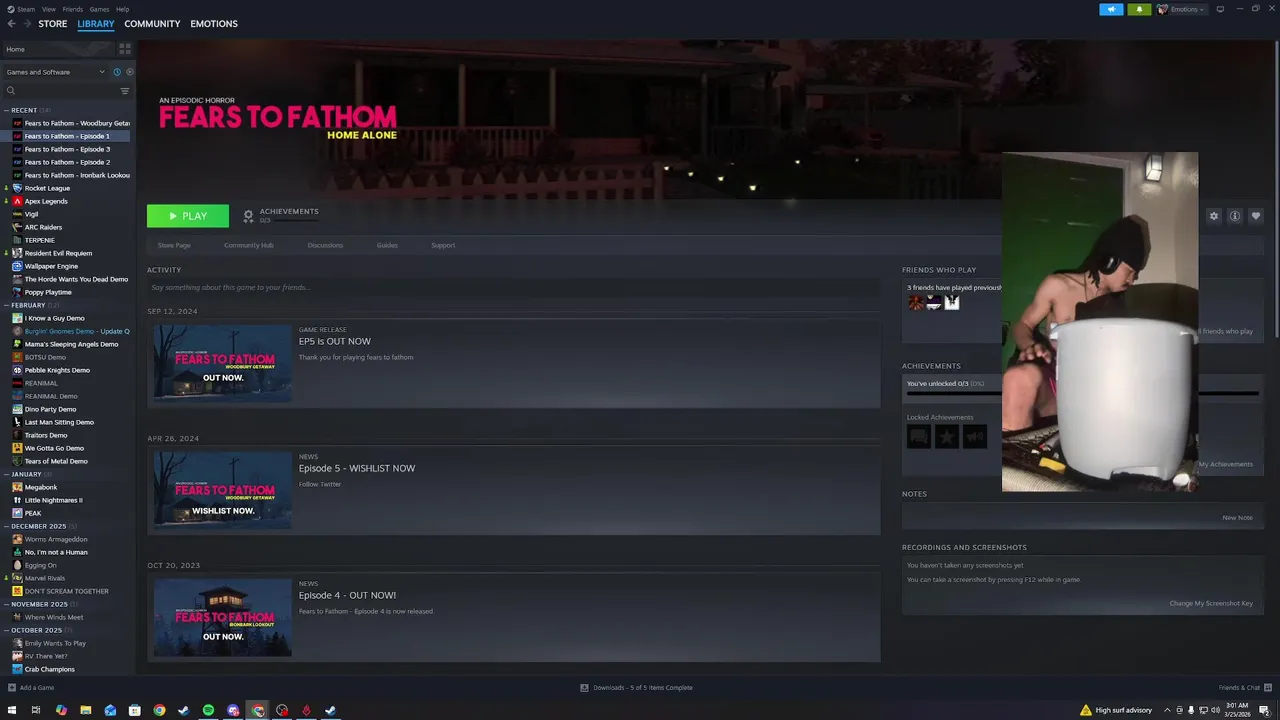Go forward with the navigation arrow
1280x720 pixels.
pos(27,24)
